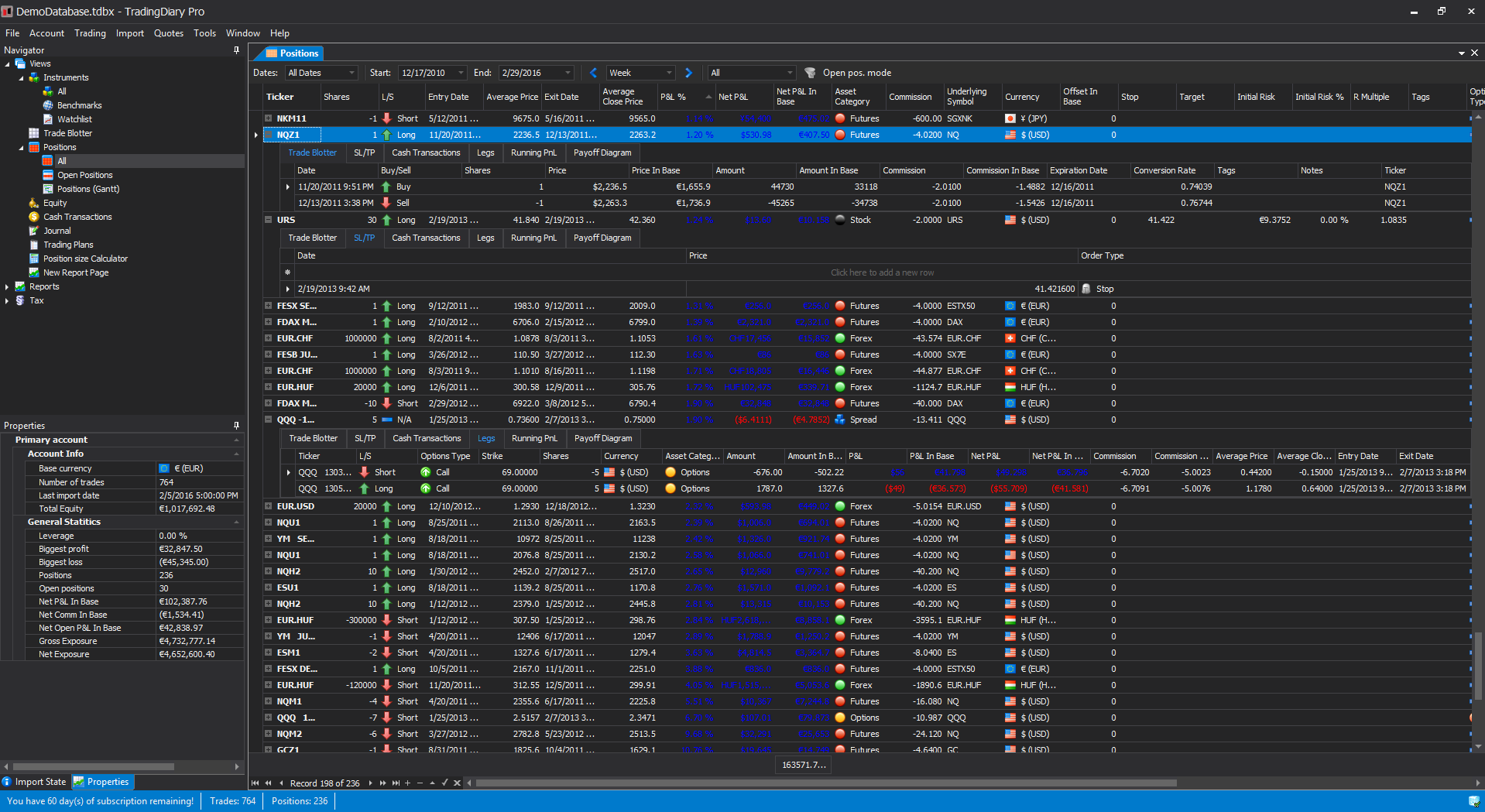The image size is (1485, 812).
Task: Open Watchlist in the Instruments tree
Action: coord(74,119)
